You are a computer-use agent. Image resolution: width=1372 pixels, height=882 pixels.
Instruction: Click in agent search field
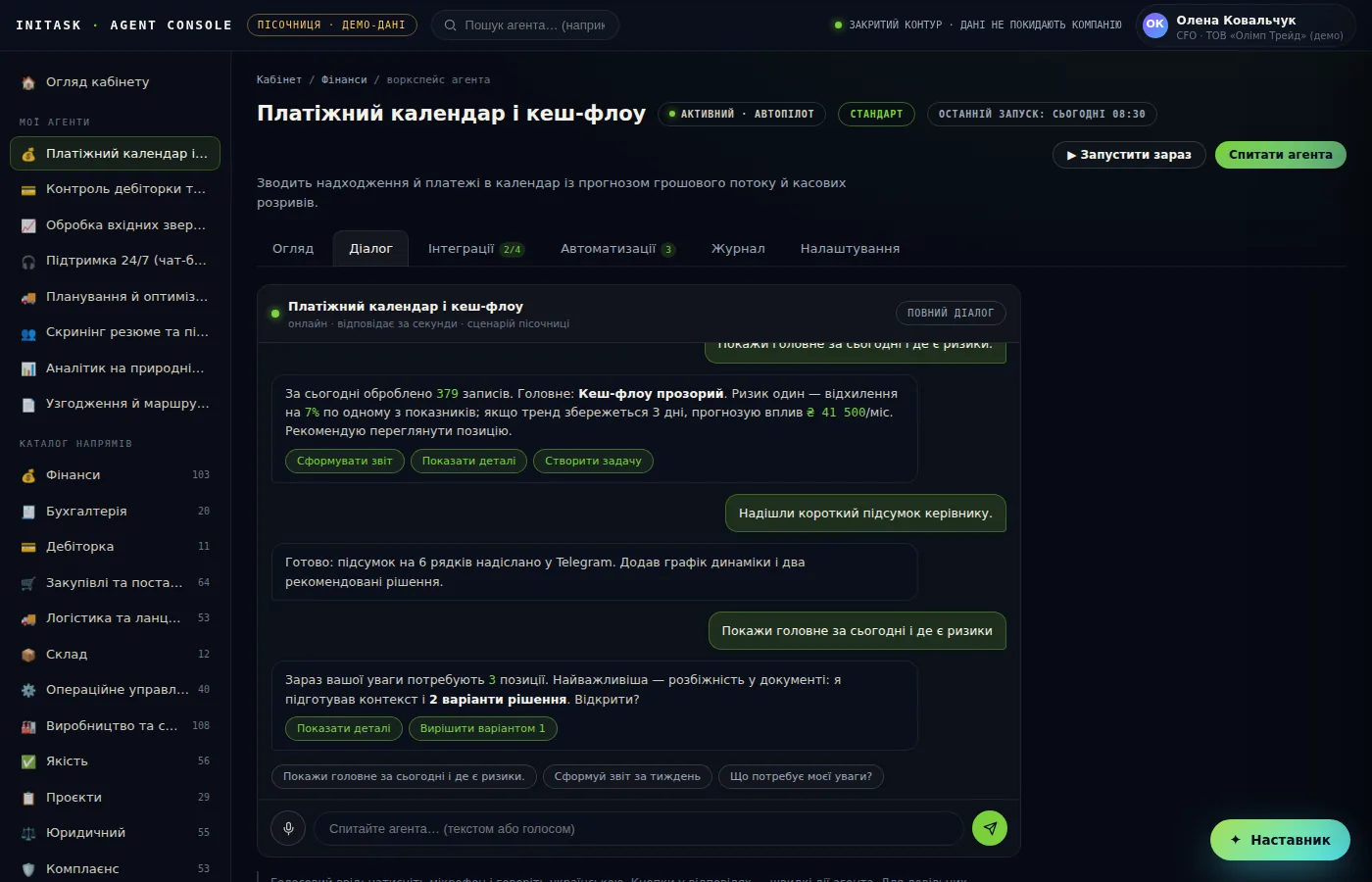coord(525,25)
